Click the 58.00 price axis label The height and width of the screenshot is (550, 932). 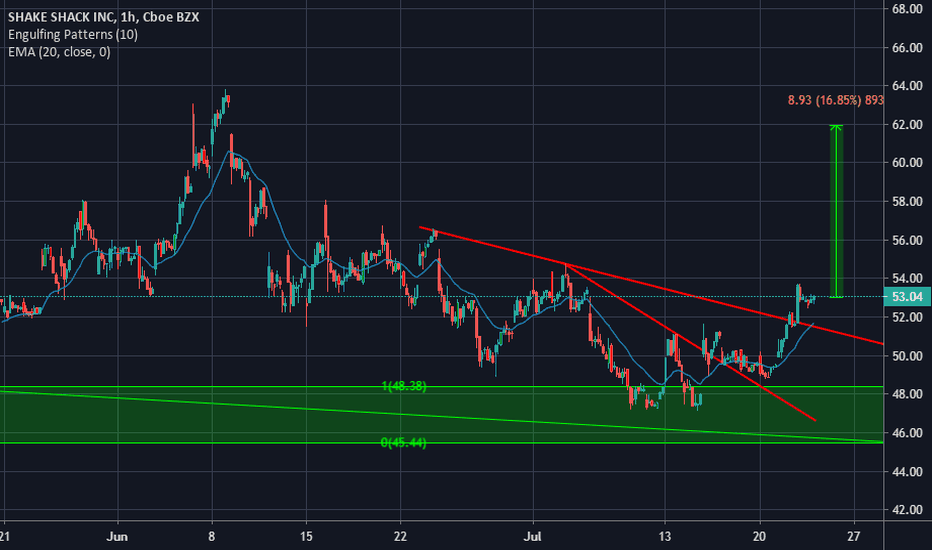tap(907, 202)
